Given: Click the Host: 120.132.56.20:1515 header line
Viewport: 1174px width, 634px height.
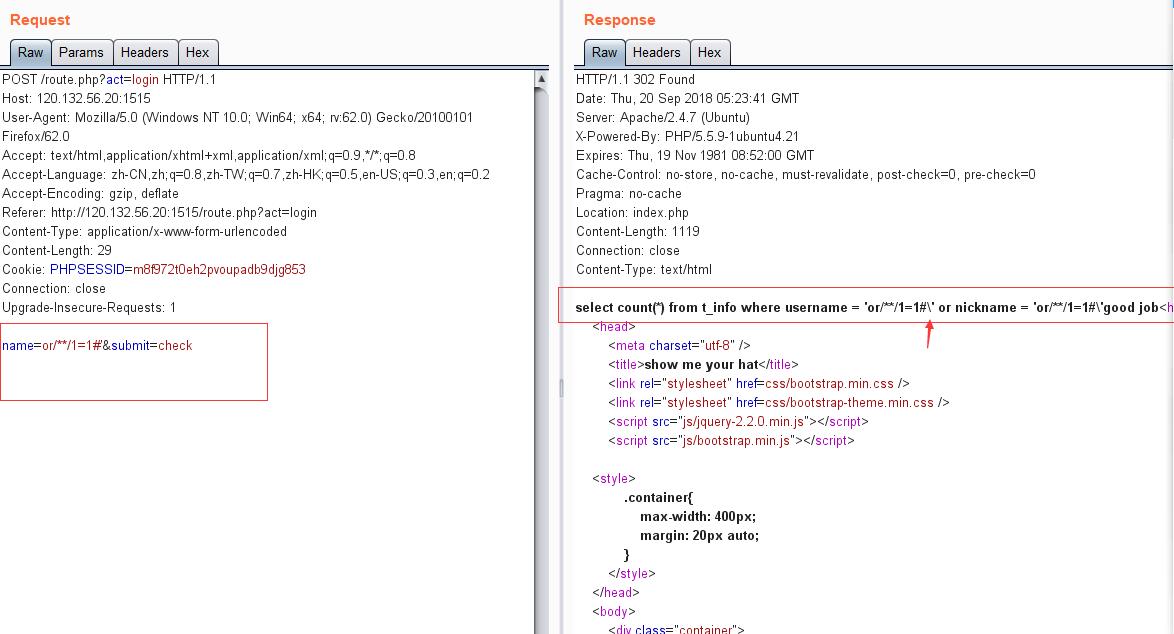Looking at the screenshot, I should pos(76,98).
